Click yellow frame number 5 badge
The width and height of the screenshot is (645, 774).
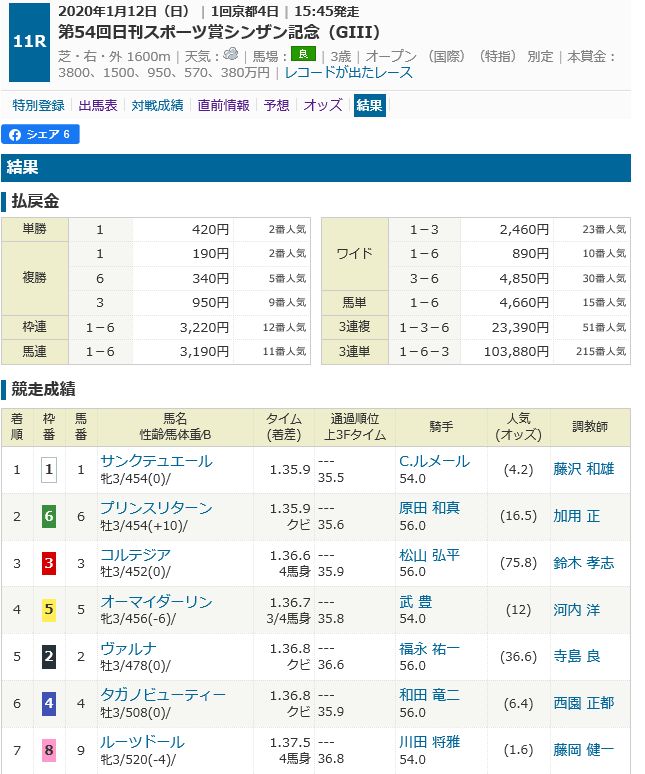(x=48, y=610)
